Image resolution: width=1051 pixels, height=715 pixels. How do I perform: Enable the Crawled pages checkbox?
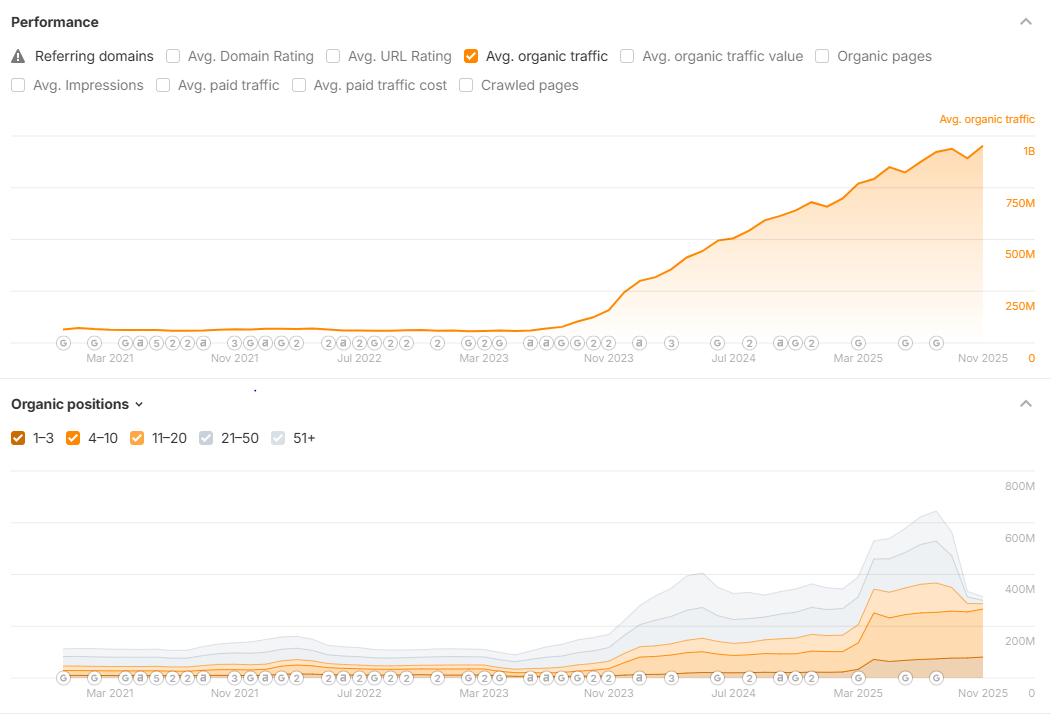click(466, 85)
